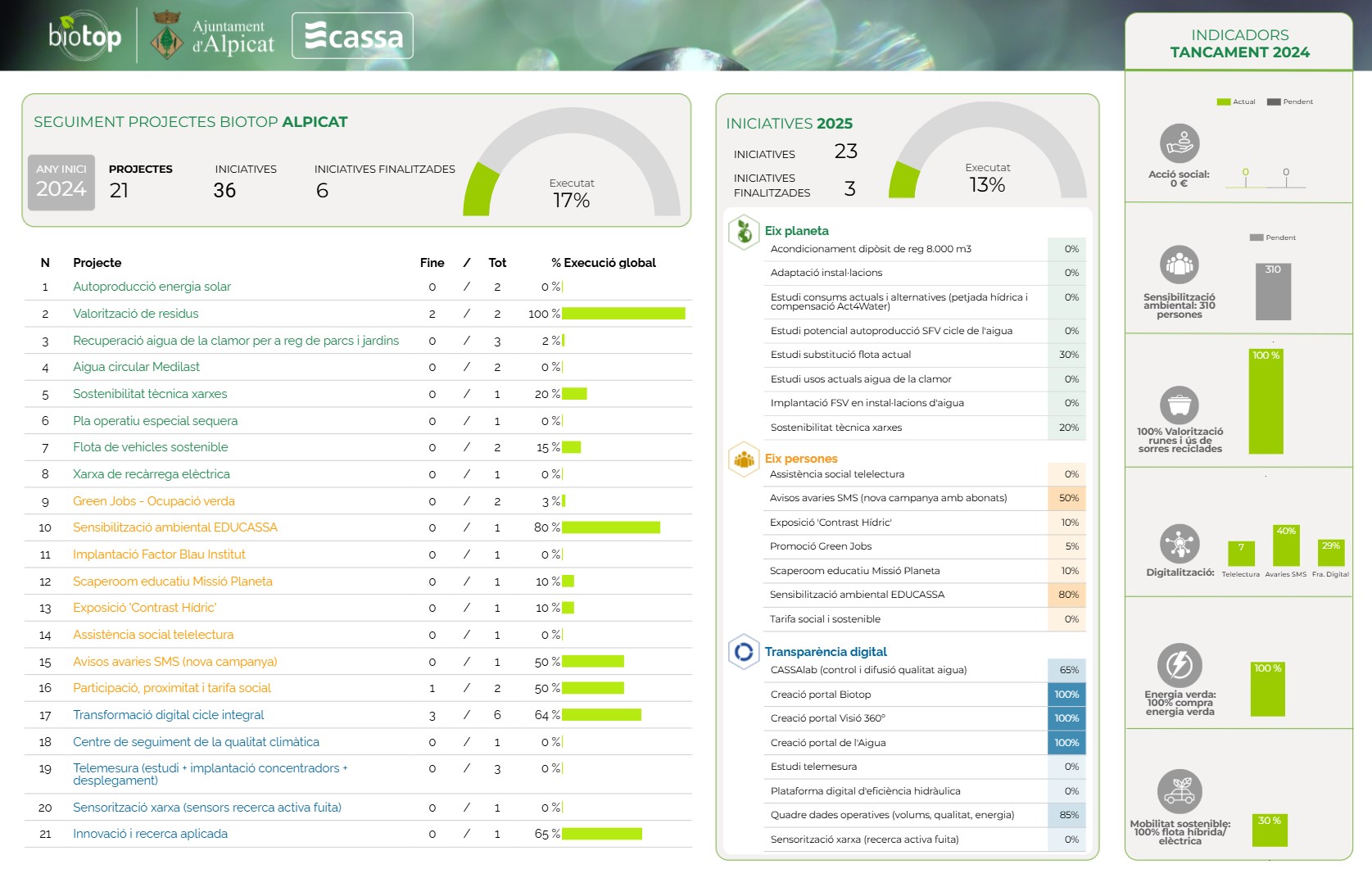Viewport: 1372px width, 878px height.
Task: Open Innovació i recerca aplicada project
Action: pyautogui.click(x=150, y=834)
